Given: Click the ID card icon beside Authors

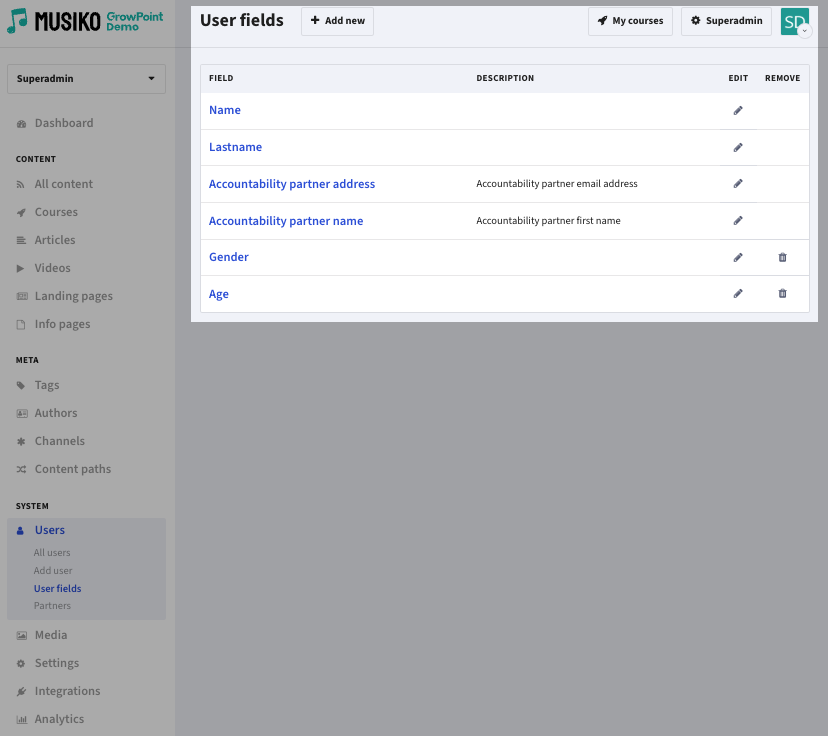Looking at the screenshot, I should (22, 413).
